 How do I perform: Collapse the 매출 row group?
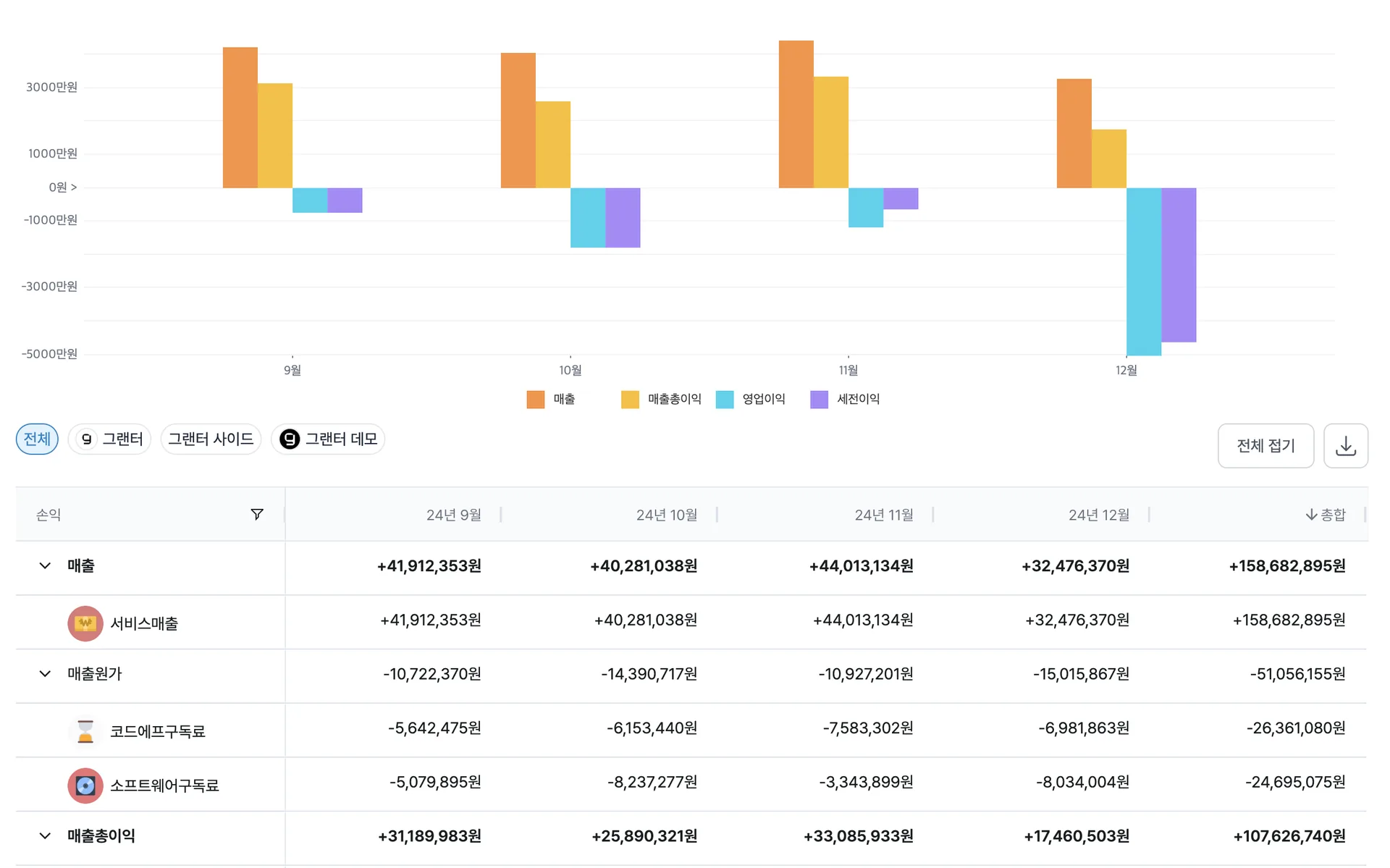[x=45, y=565]
